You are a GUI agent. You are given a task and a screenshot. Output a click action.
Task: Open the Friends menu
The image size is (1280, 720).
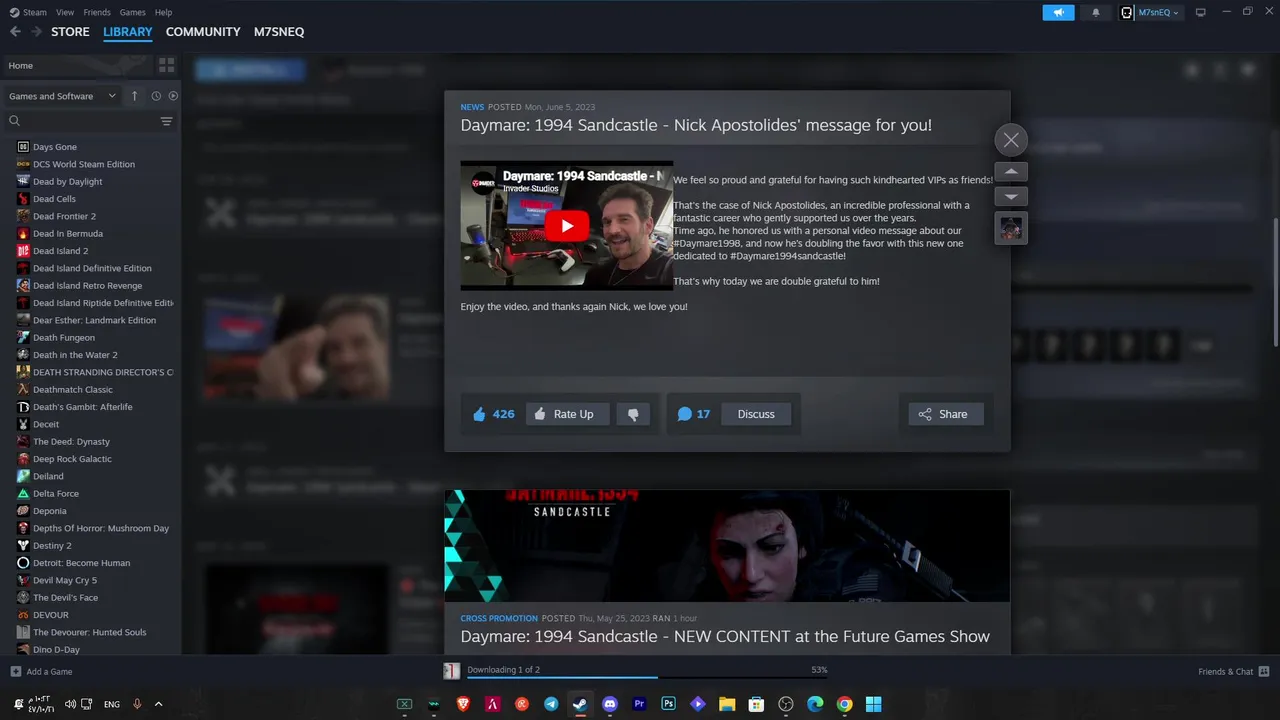(97, 12)
